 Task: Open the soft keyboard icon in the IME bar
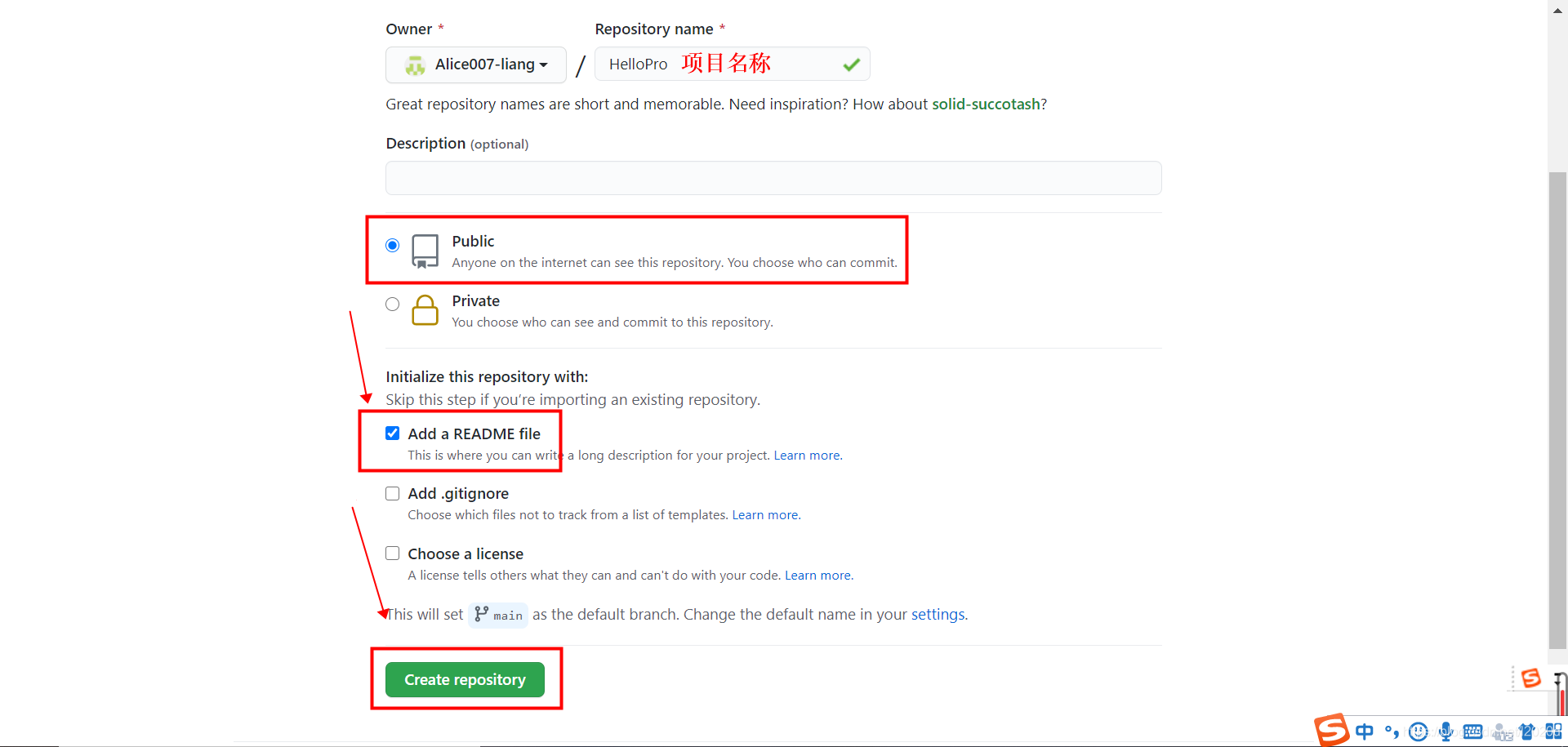tap(1472, 731)
